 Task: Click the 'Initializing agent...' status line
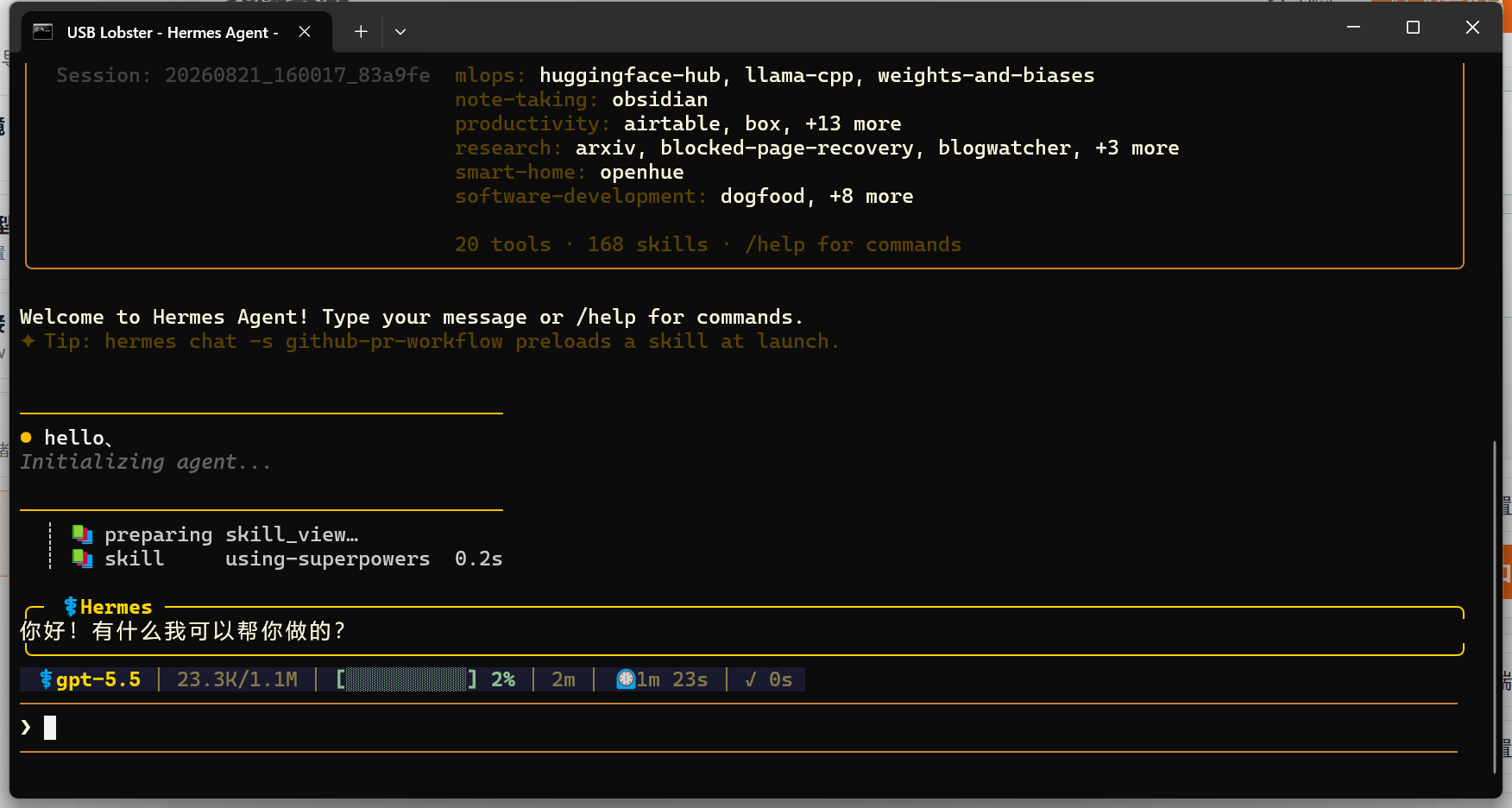coord(146,462)
